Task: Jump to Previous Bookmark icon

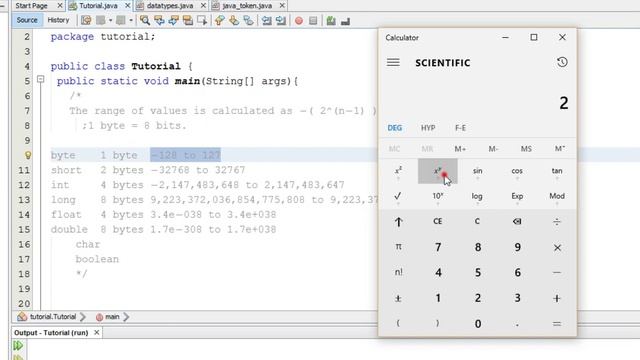Action: [x=220, y=20]
